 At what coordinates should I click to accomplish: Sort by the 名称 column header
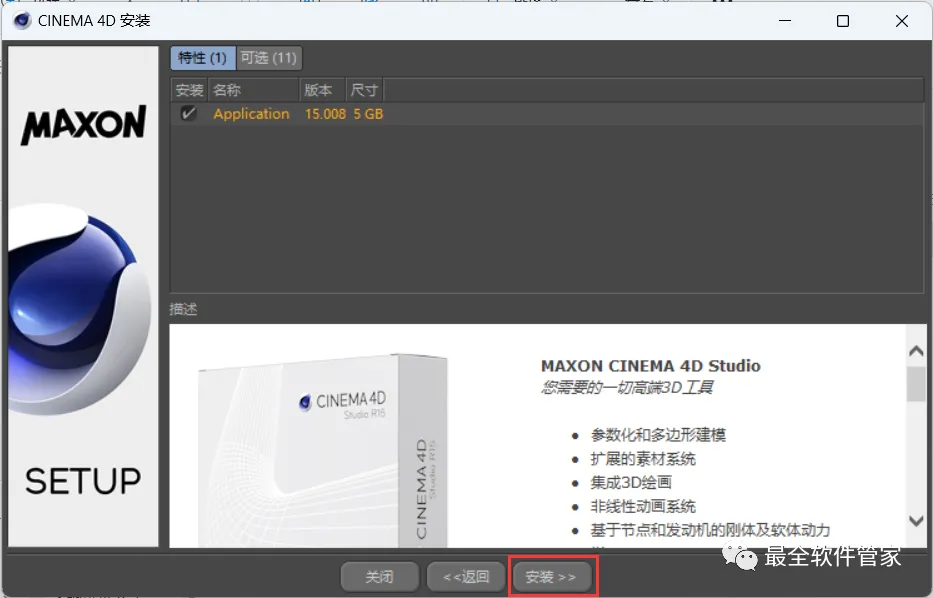click(254, 90)
